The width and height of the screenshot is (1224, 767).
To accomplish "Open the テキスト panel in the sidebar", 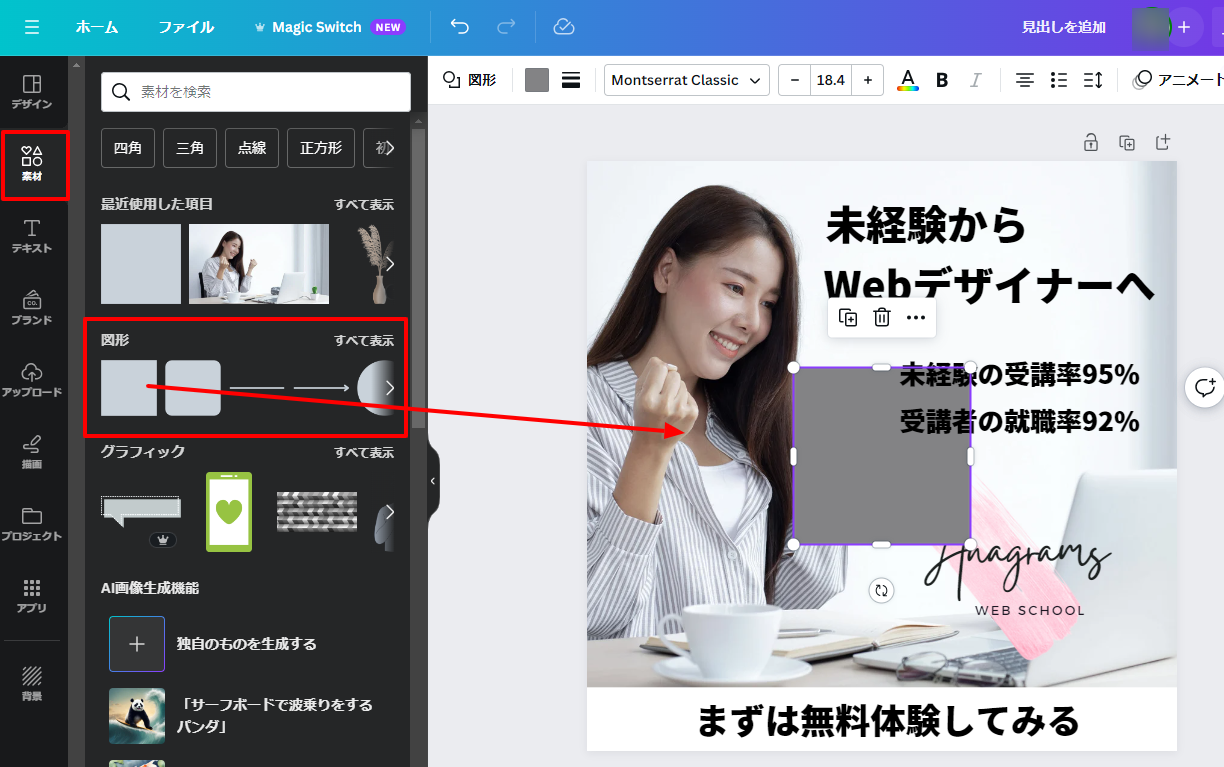I will 32,236.
